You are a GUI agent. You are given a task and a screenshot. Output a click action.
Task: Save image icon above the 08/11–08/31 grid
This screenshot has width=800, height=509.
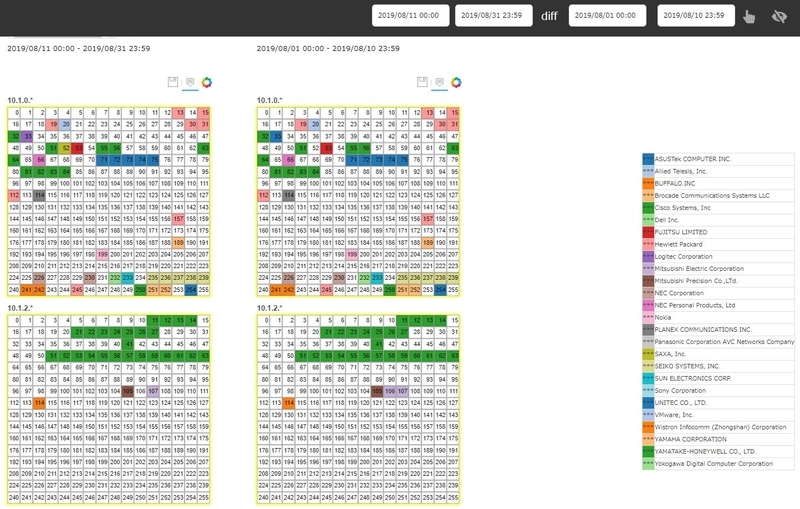tap(173, 82)
